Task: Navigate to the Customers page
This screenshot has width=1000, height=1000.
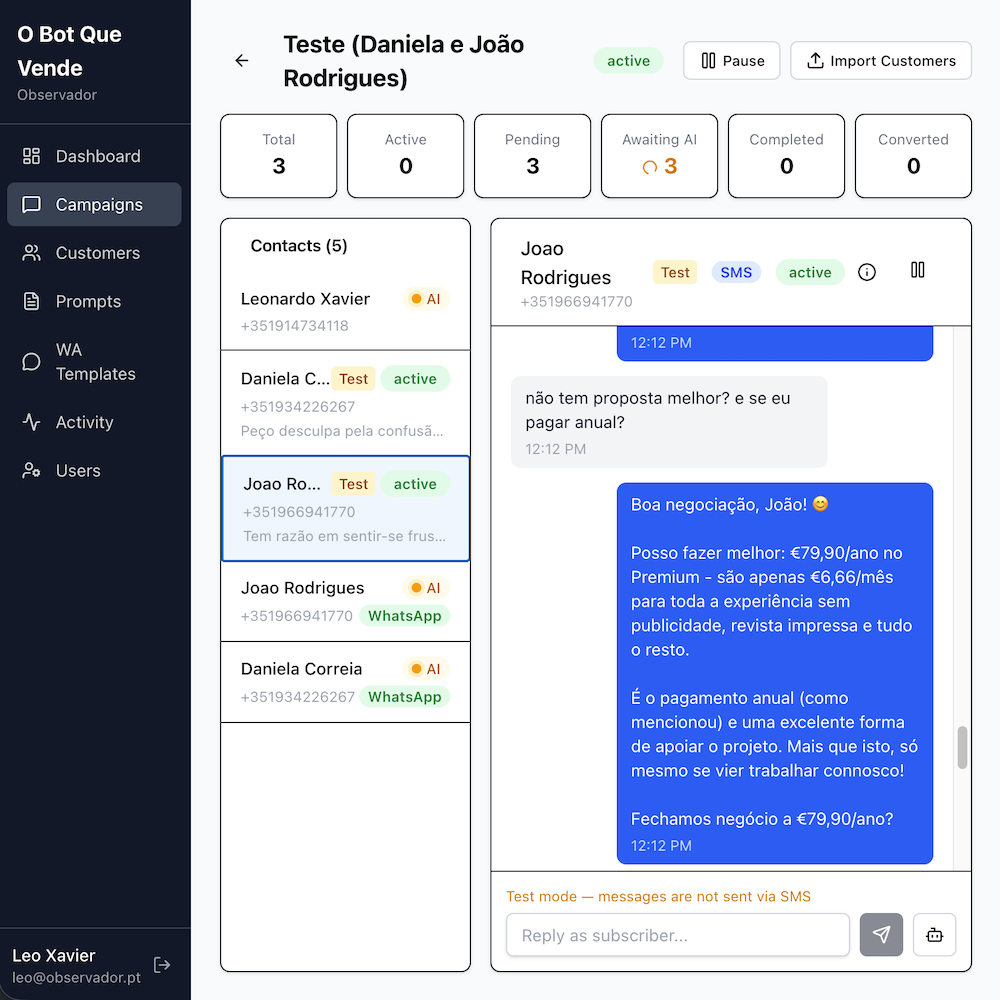Action: click(94, 253)
